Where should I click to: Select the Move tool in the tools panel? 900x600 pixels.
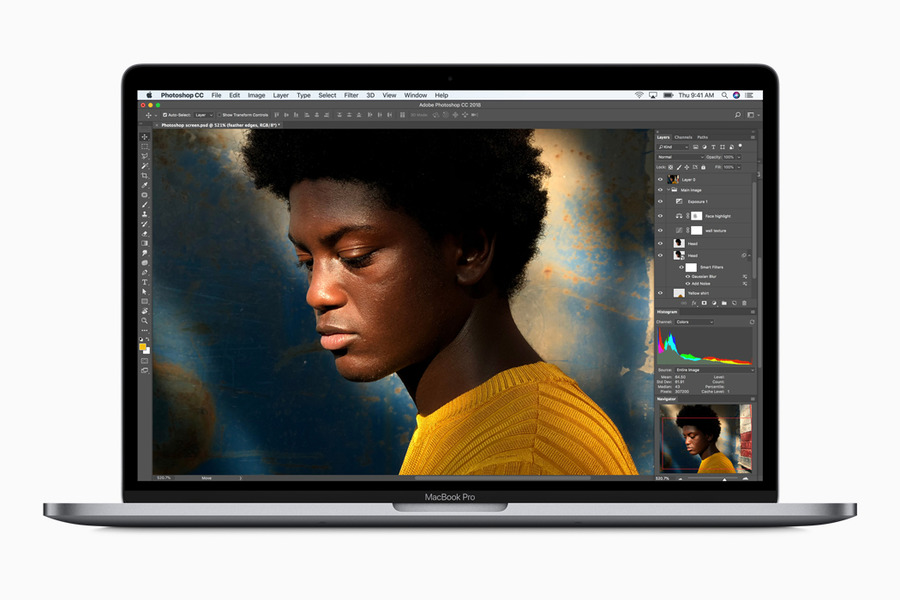pos(144,137)
